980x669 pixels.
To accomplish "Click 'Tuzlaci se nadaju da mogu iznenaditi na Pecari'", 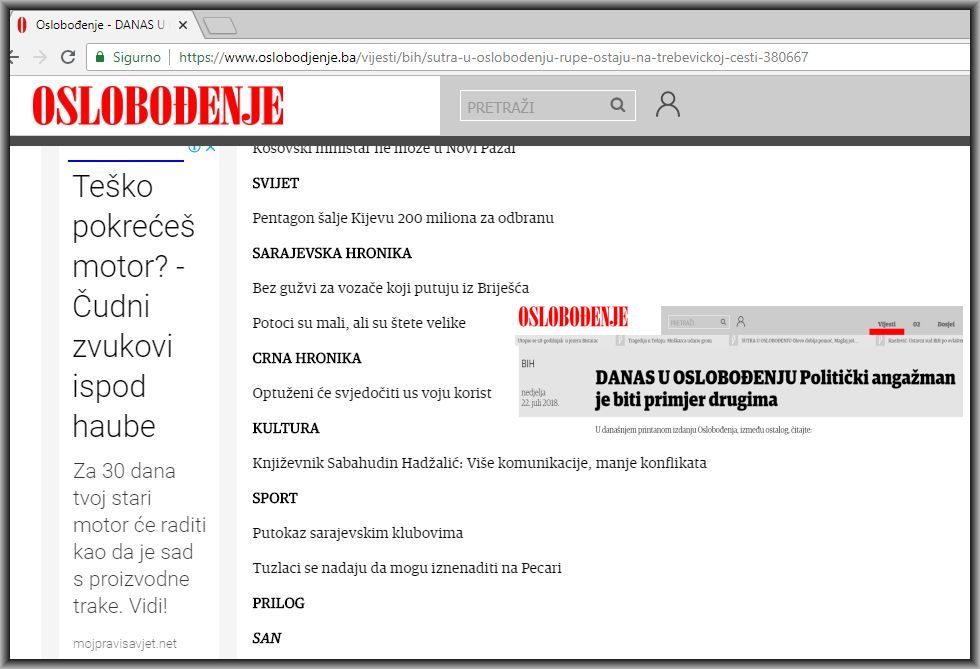I will click(407, 568).
